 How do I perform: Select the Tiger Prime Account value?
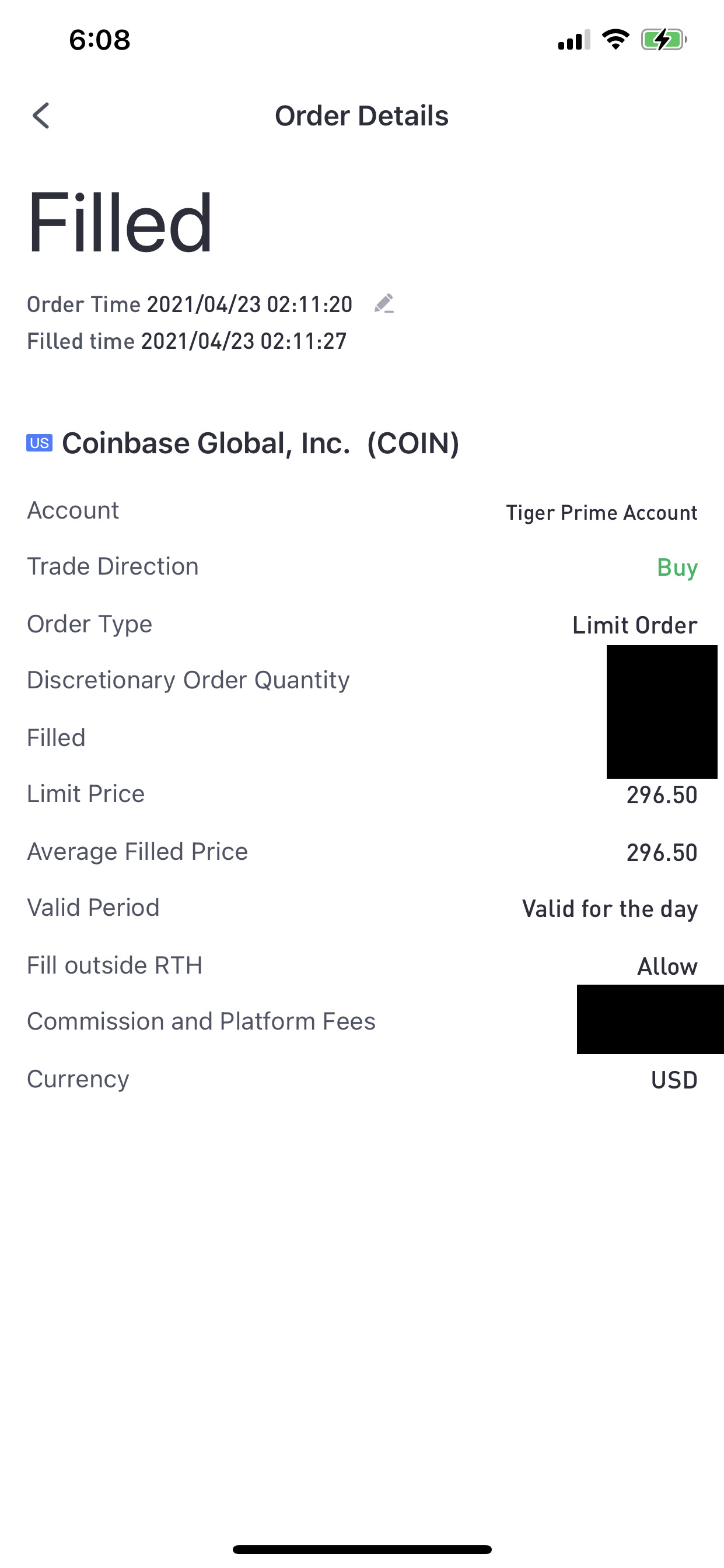pyautogui.click(x=601, y=513)
